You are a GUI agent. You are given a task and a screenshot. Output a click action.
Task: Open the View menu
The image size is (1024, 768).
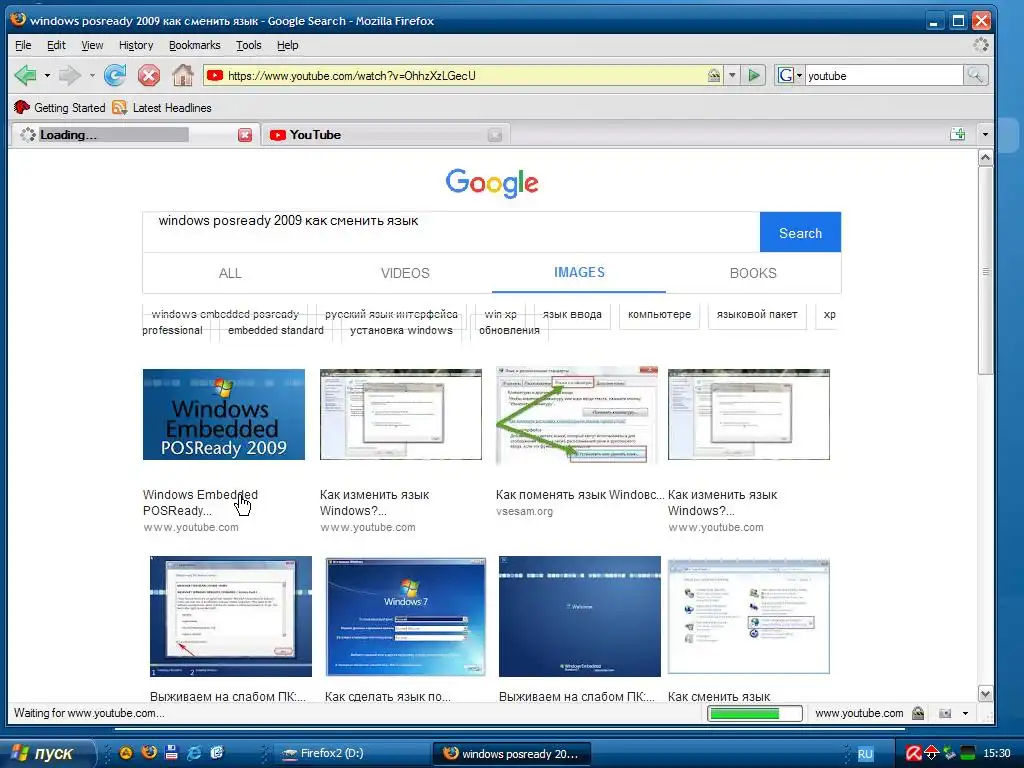92,45
